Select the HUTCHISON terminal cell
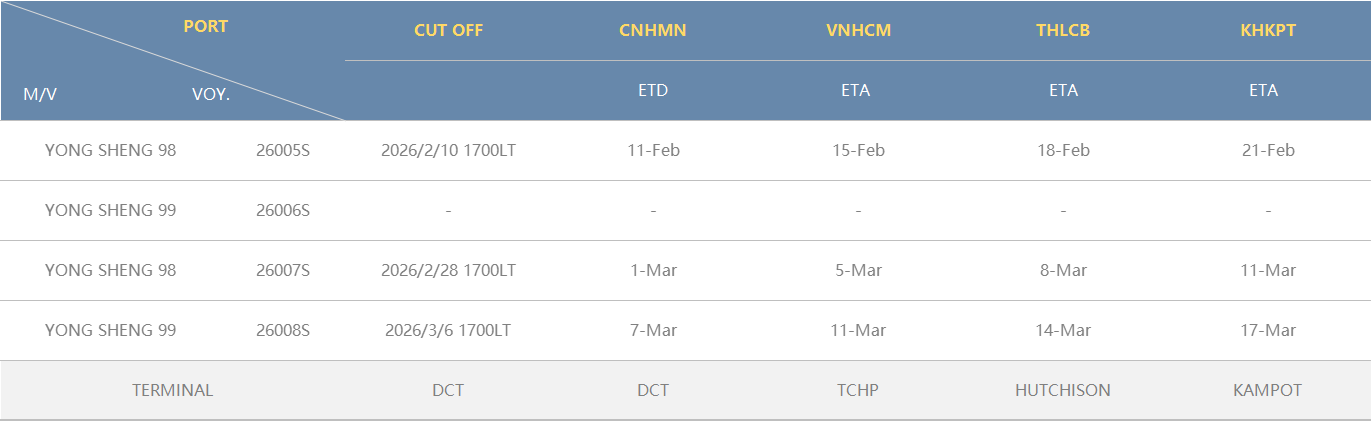The width and height of the screenshot is (1371, 422). (x=1063, y=391)
